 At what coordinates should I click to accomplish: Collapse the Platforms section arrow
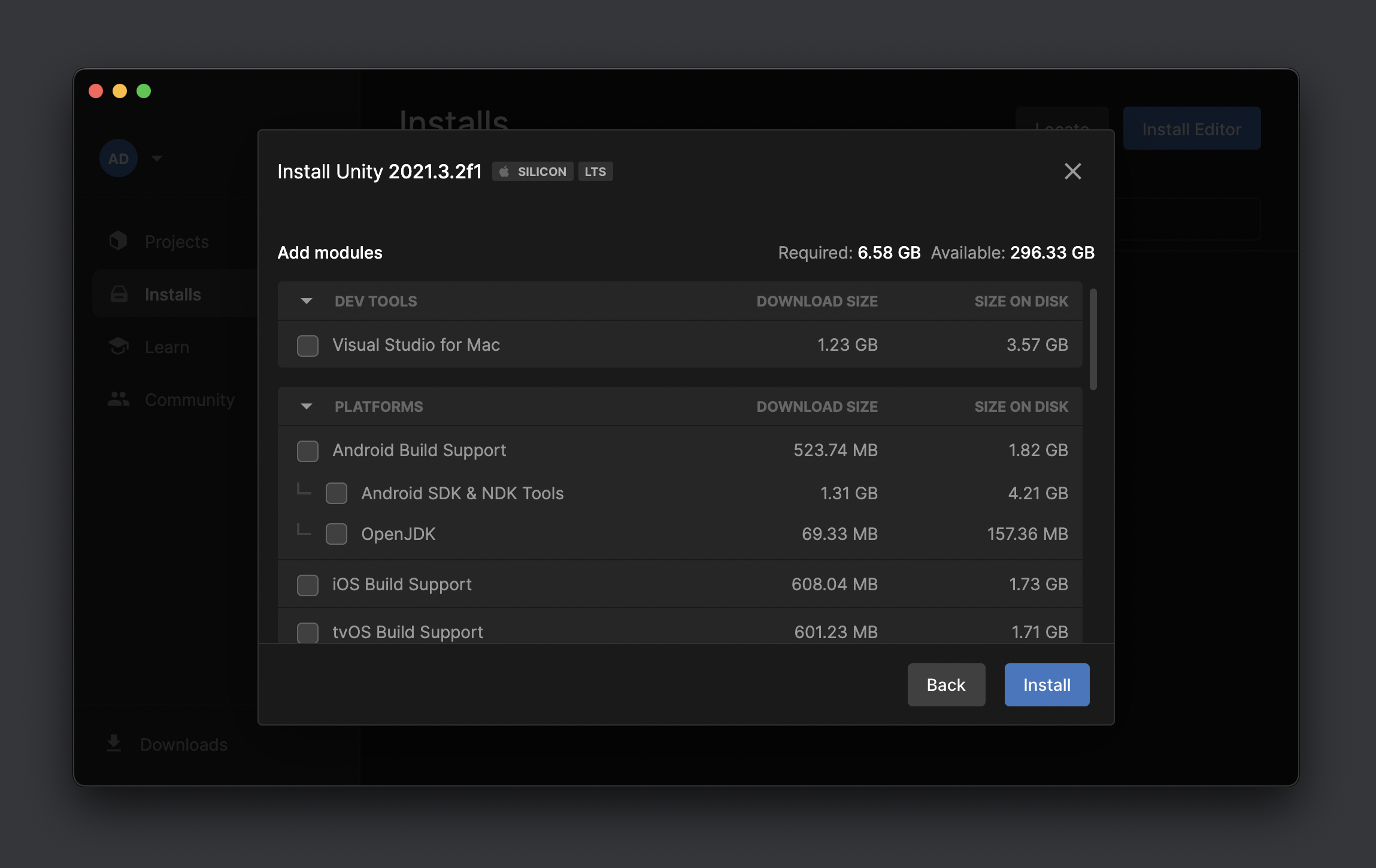307,406
